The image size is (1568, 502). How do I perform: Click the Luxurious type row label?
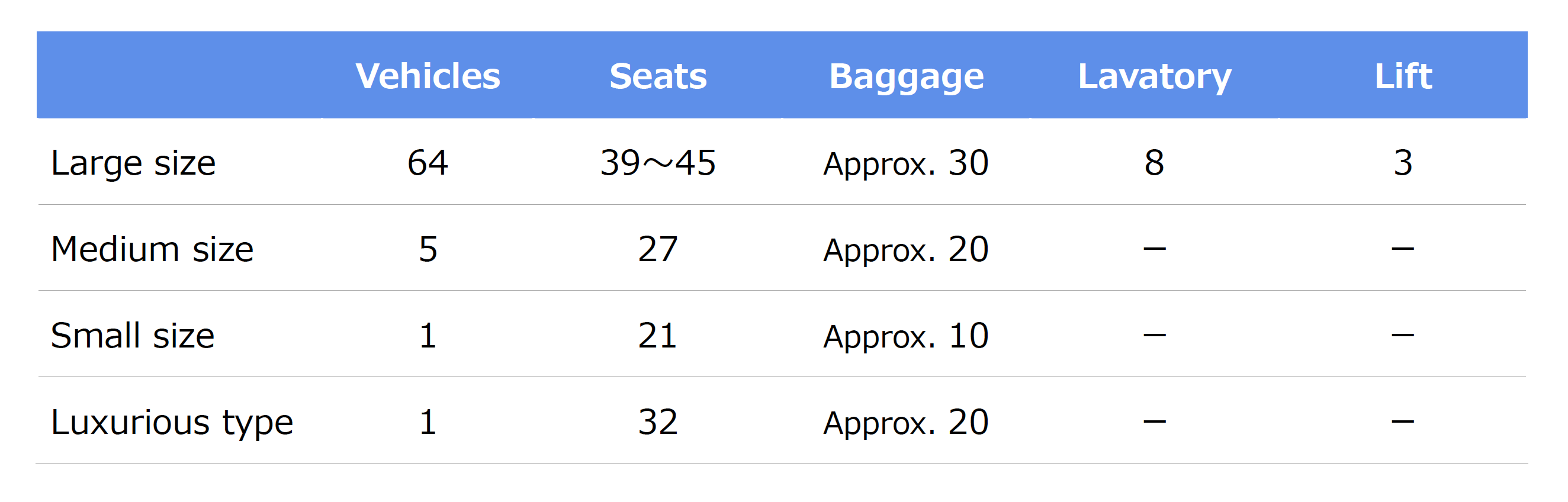coord(172,422)
